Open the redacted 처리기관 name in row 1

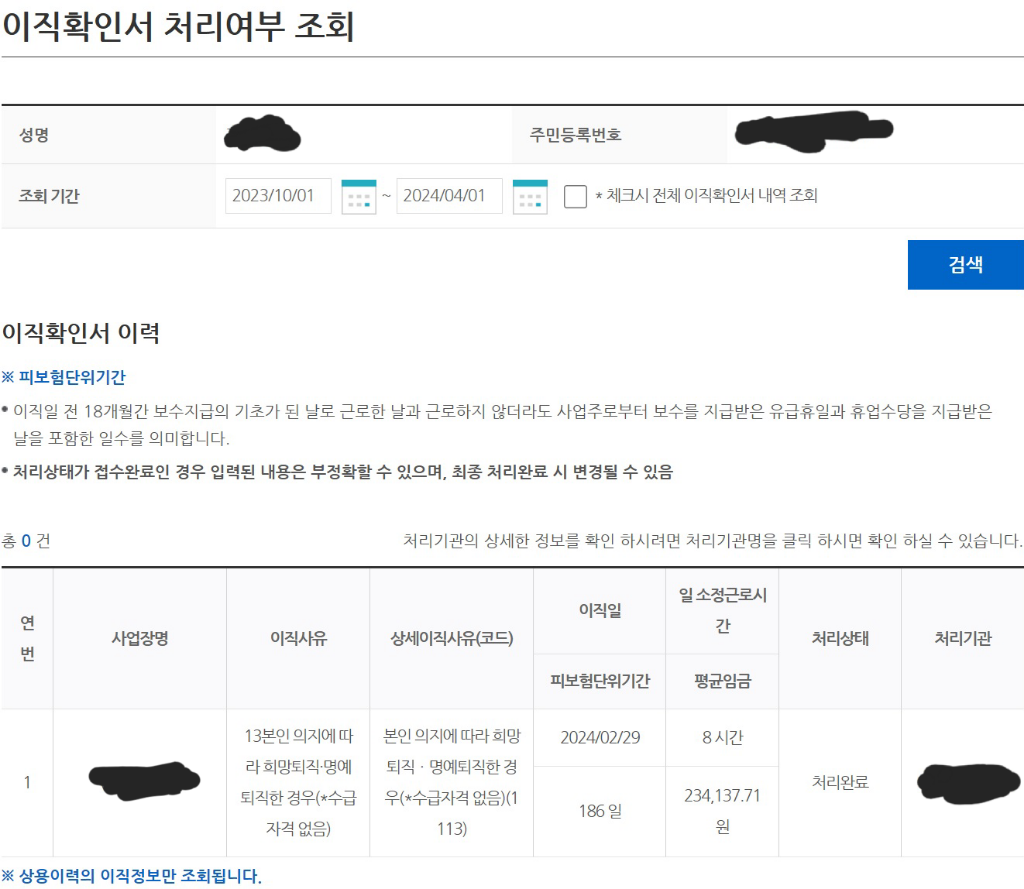pyautogui.click(x=967, y=782)
